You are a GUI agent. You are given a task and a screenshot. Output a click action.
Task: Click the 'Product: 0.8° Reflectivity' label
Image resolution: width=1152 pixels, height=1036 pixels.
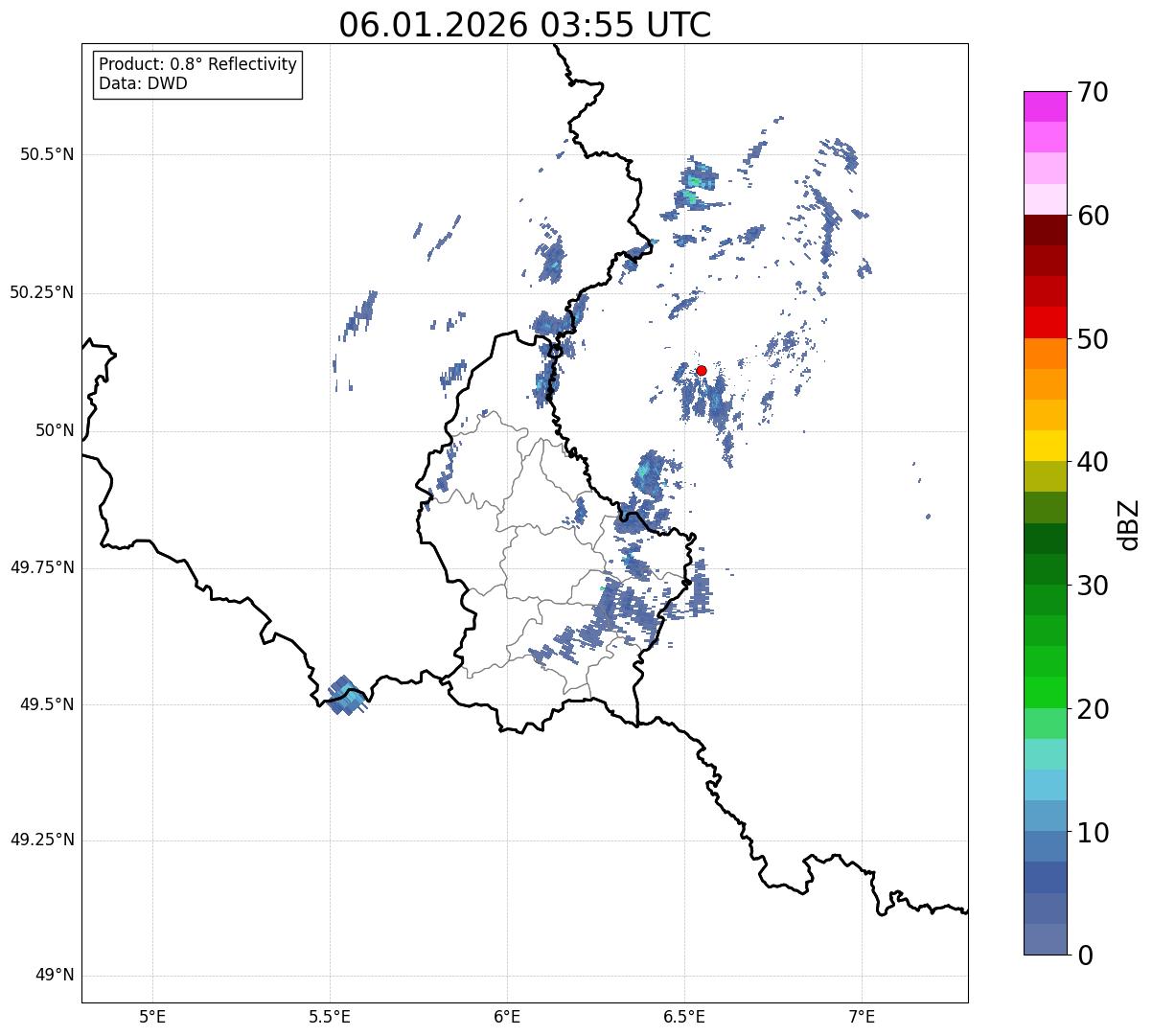point(198,64)
